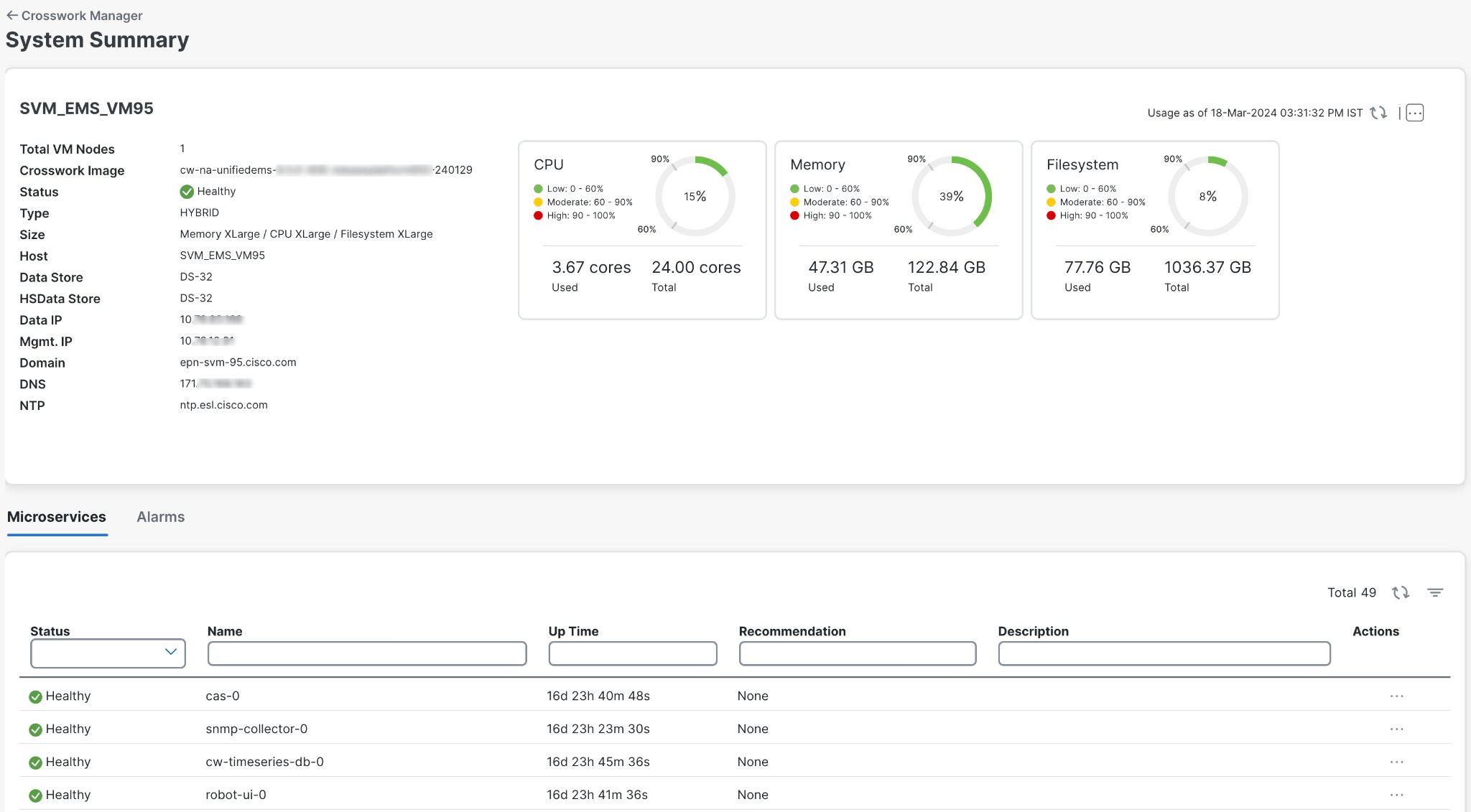The height and width of the screenshot is (812, 1471).
Task: Click inside the Name filter input field
Action: click(366, 653)
